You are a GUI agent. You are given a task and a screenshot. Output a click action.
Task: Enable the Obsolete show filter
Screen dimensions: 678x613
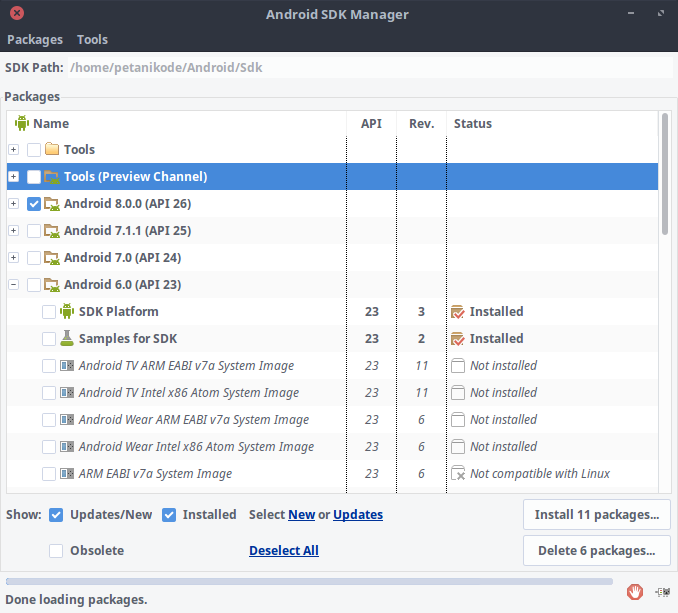click(56, 551)
